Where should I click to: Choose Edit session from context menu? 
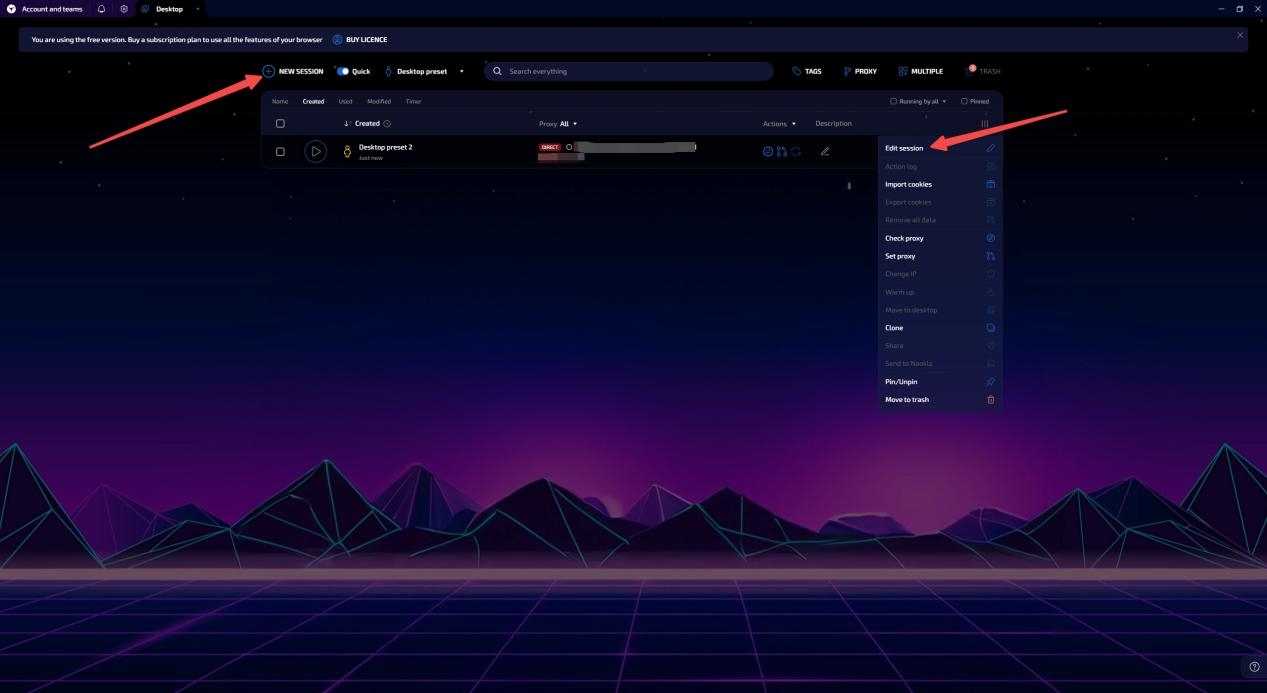[904, 148]
